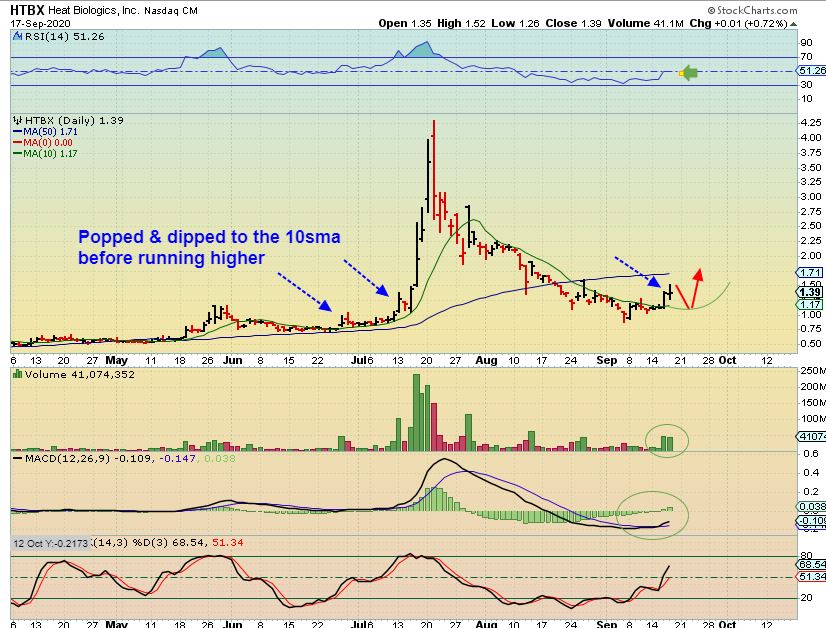Click the 90 label on the RSI axis
Image resolution: width=826 pixels, height=628 pixels.
tap(806, 43)
